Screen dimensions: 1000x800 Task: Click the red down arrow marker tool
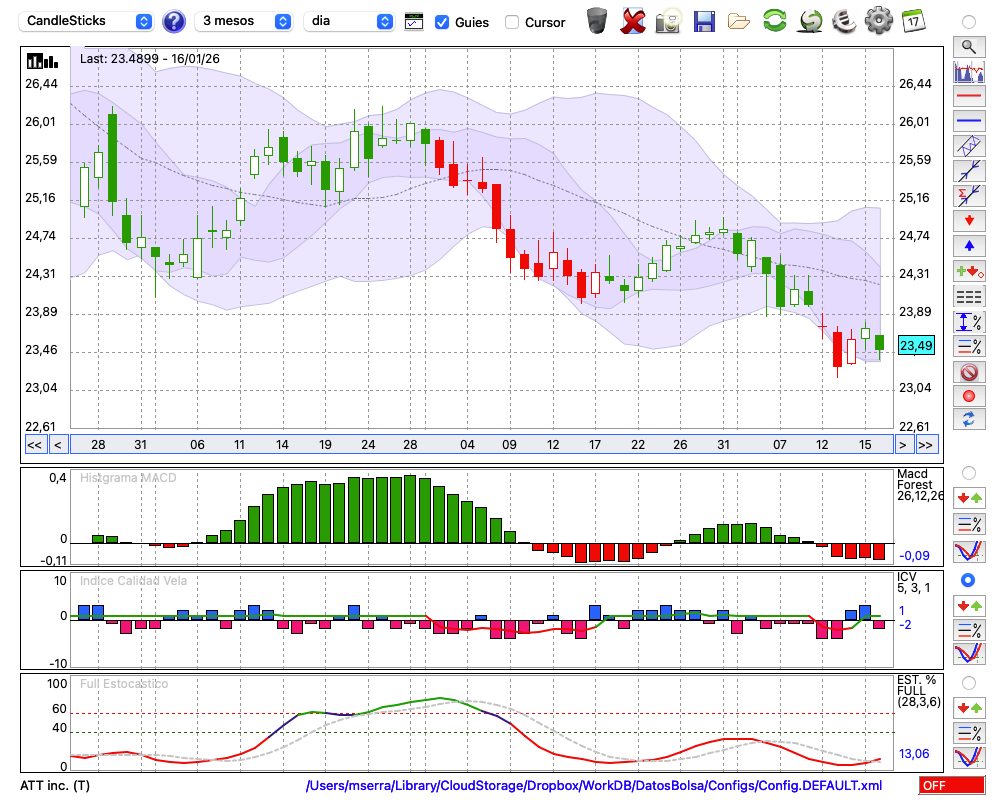968,220
